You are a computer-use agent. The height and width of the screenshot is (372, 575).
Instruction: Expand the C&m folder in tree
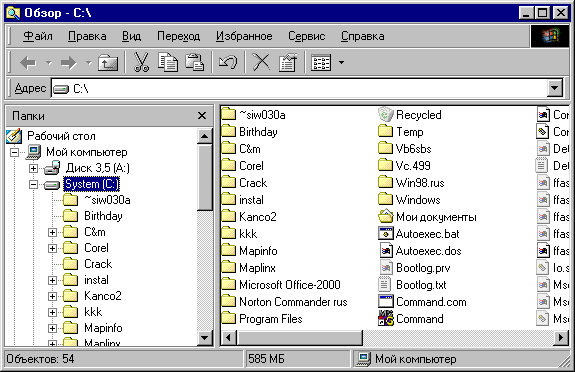52,233
